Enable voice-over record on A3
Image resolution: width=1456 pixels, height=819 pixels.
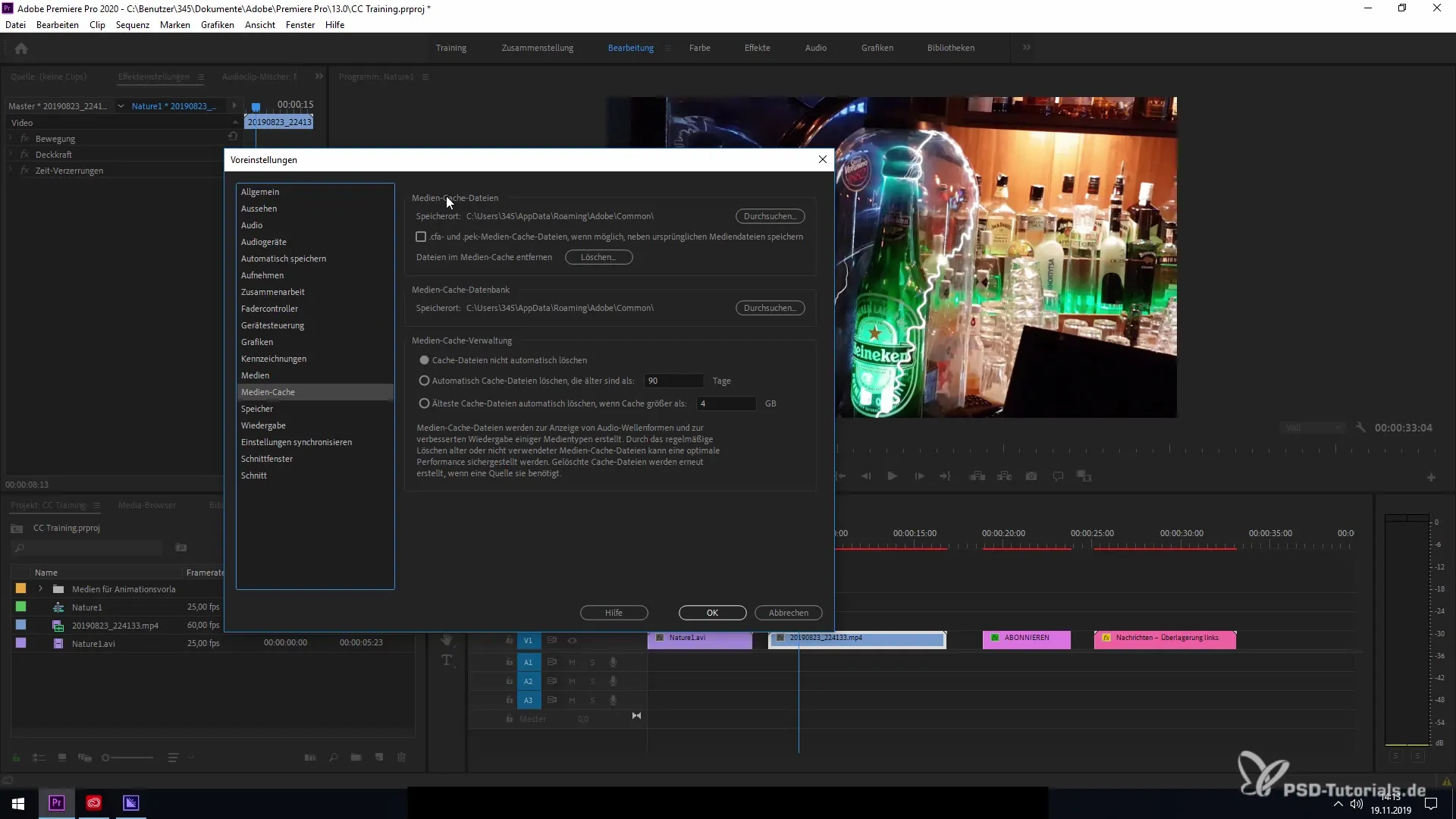coord(613,700)
